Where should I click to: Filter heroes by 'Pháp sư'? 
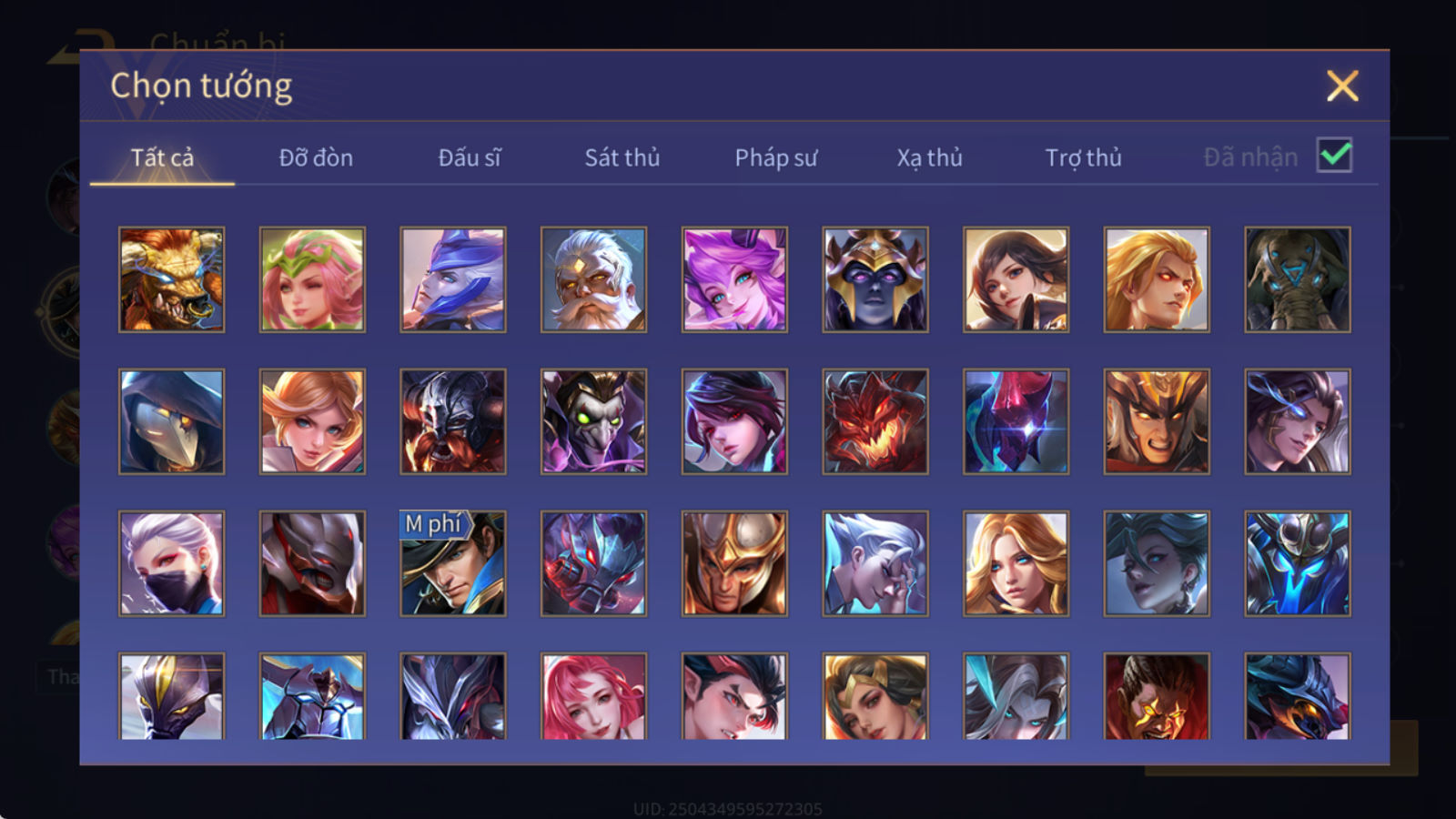click(776, 157)
